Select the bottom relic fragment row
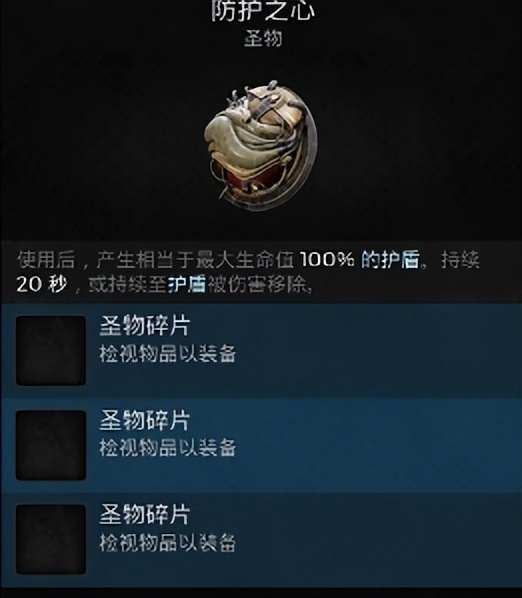Viewport: 522px width, 598px height. click(x=261, y=540)
